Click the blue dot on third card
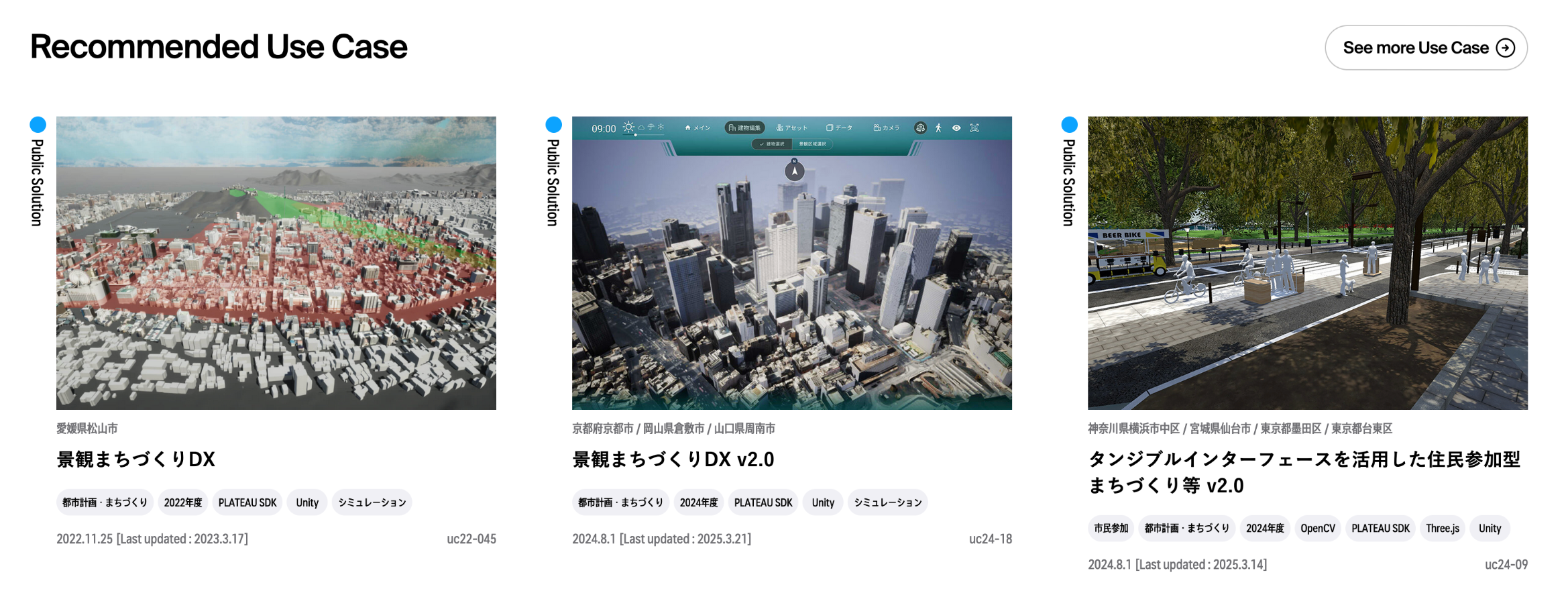This screenshot has width=1568, height=595. (x=1069, y=124)
